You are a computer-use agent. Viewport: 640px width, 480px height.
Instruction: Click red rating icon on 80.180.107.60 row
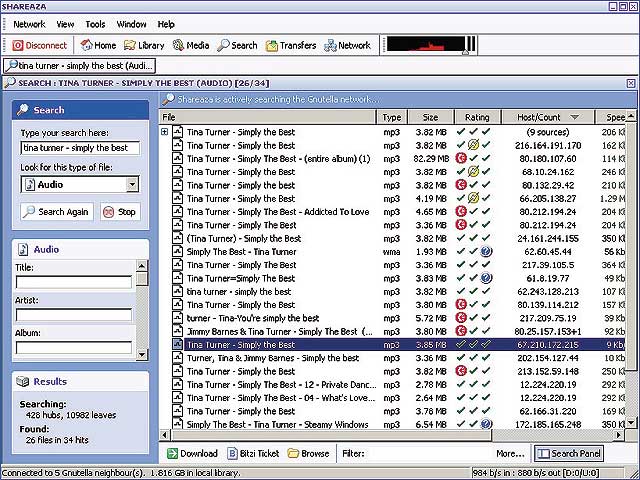point(461,158)
